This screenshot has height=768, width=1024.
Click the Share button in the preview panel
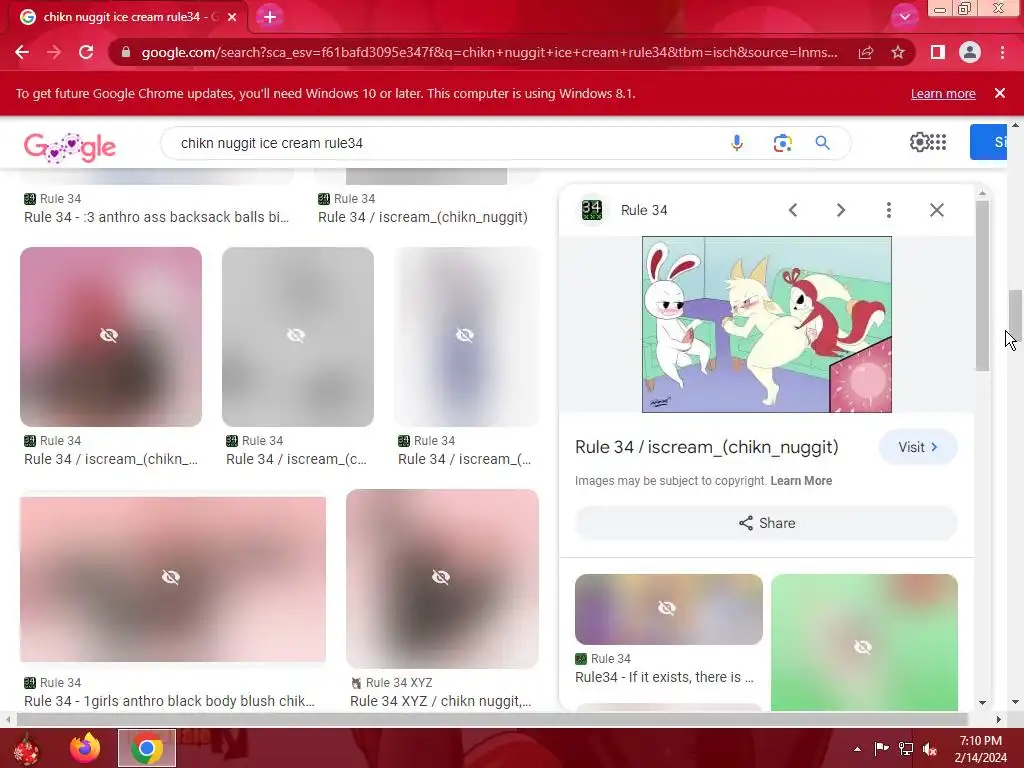[x=767, y=523]
